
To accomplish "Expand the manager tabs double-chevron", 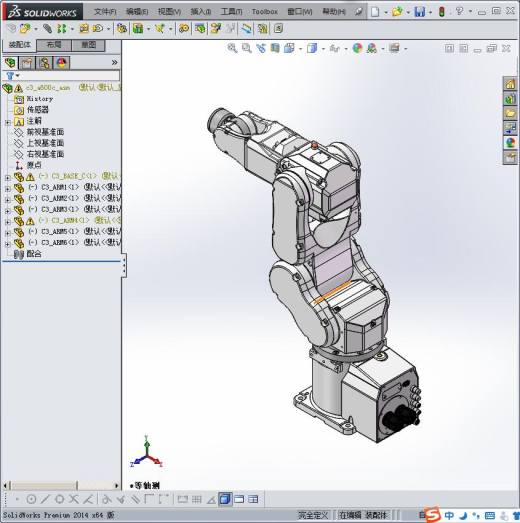I will (x=114, y=62).
